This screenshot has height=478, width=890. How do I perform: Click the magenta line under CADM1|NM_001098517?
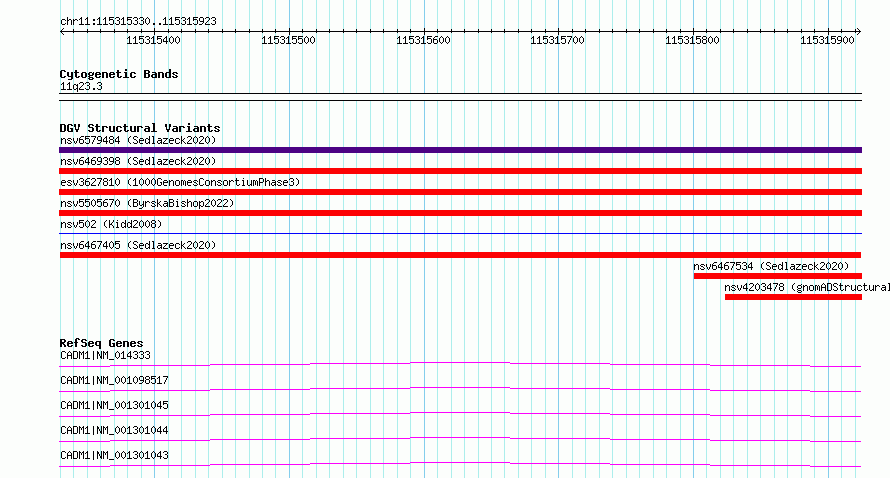460,389
